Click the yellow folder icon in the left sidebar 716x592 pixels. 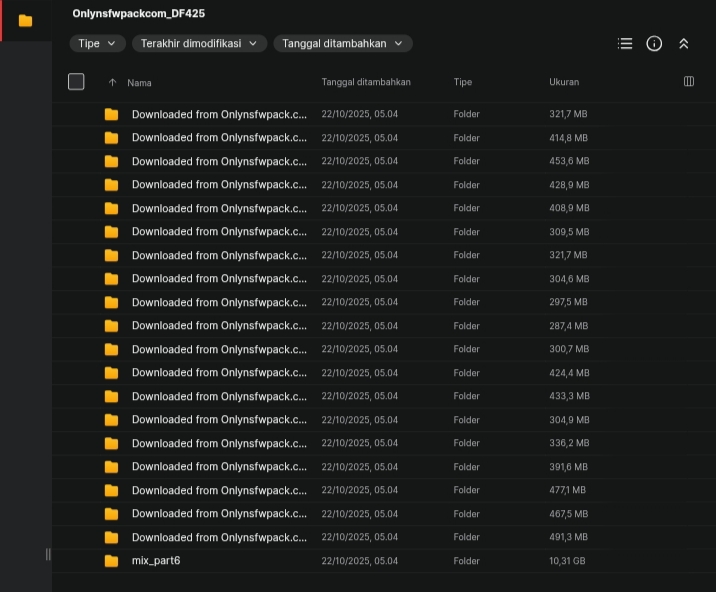[x=25, y=20]
